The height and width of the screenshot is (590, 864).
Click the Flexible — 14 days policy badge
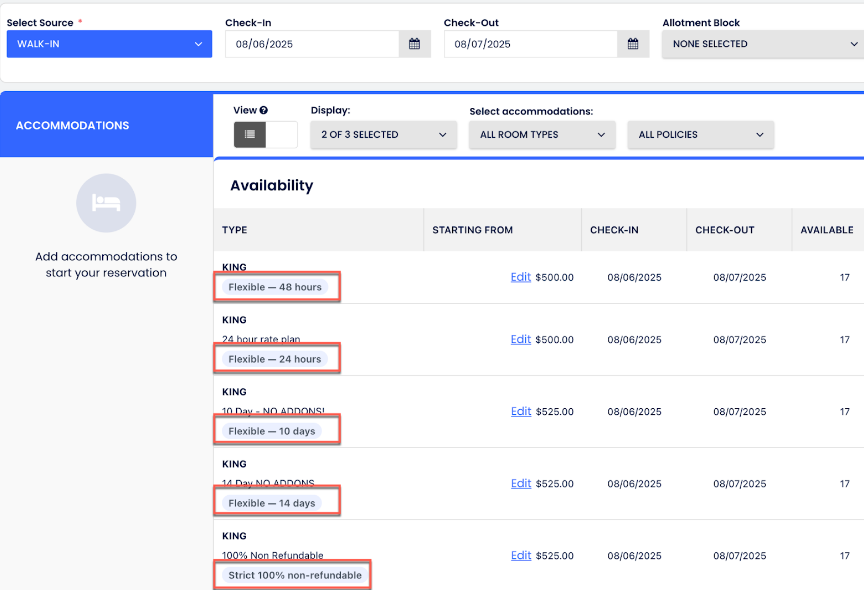tap(272, 503)
